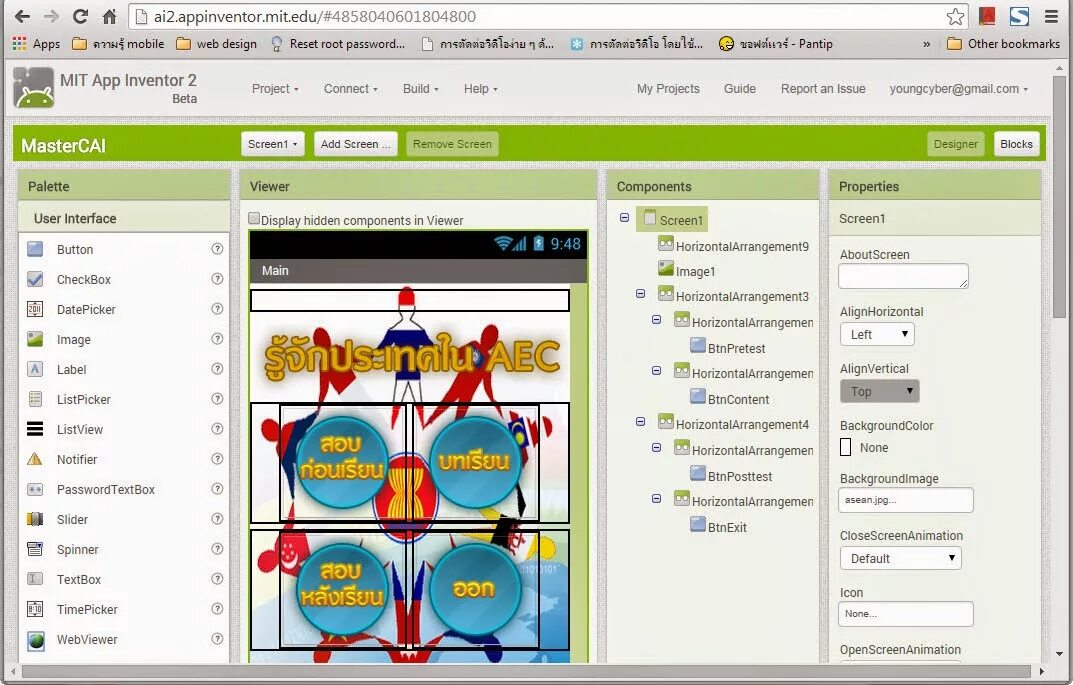
Task: Choose the Image palette icon
Action: (35, 339)
